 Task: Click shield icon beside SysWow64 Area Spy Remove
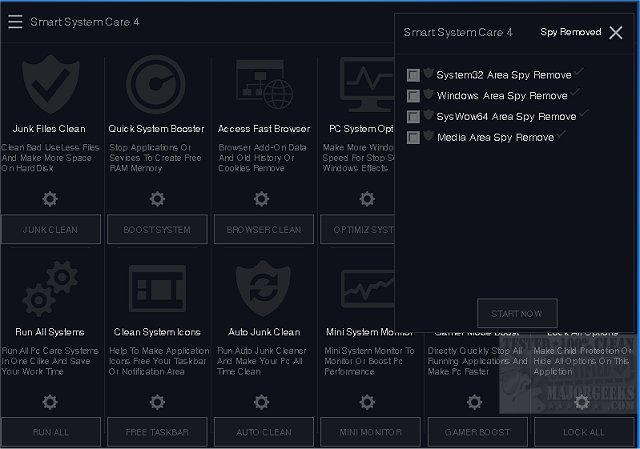coord(428,115)
